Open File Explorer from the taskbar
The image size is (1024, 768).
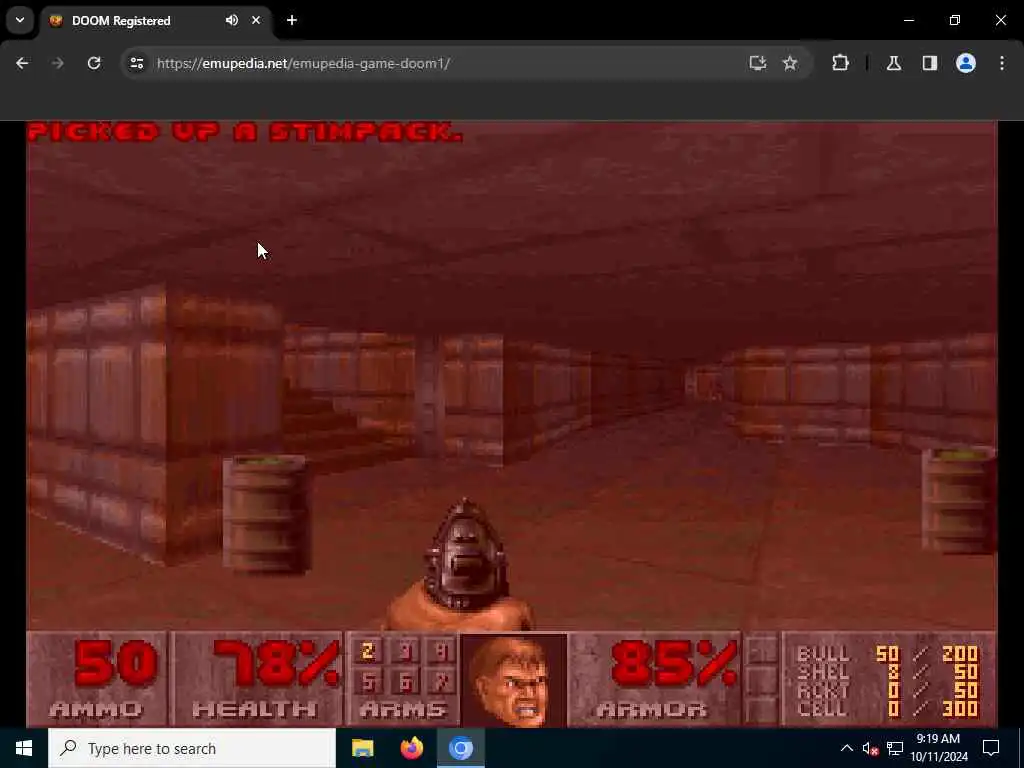pos(362,748)
